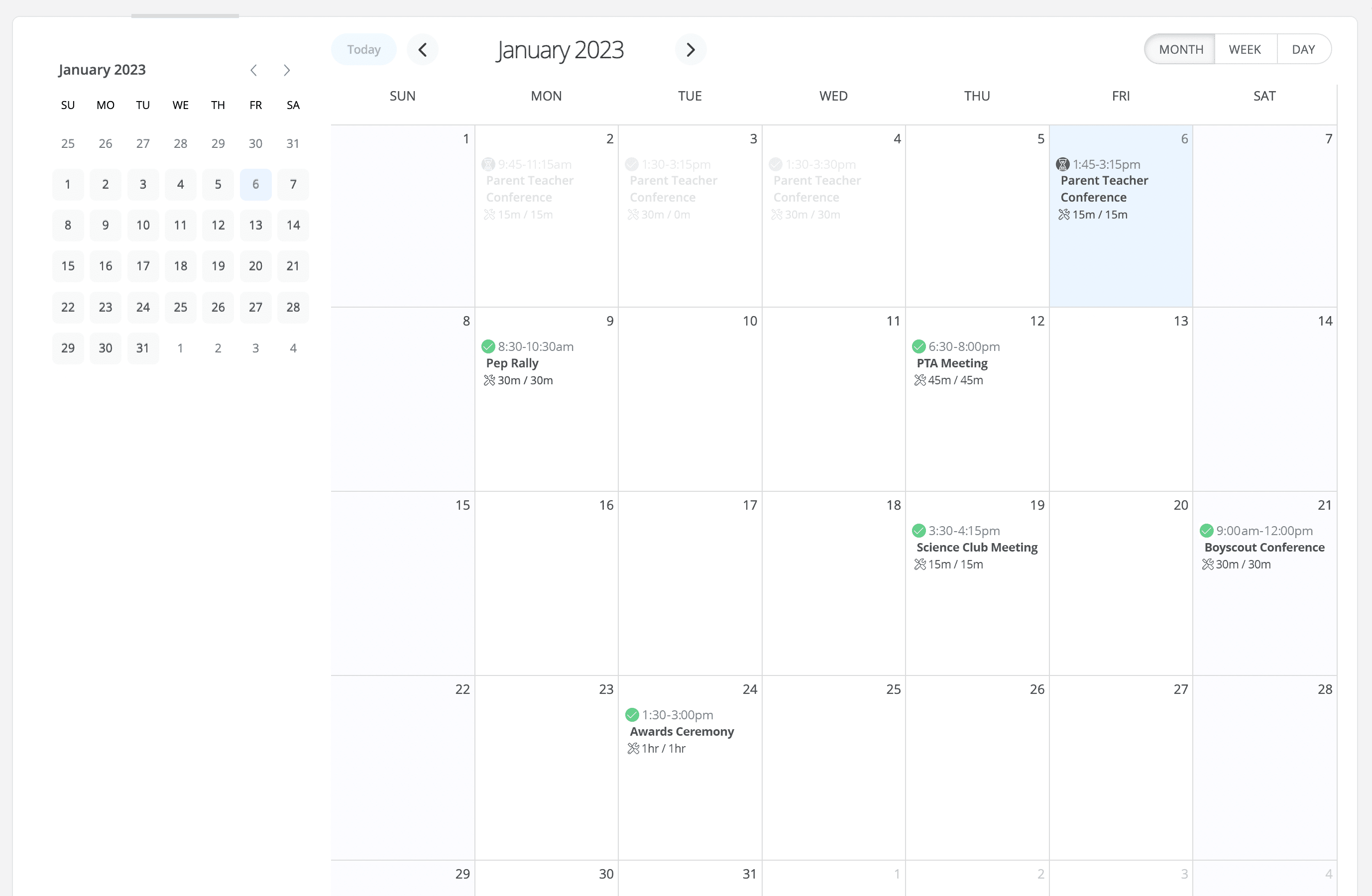Click the clock icon on January 2 conference
The width and height of the screenshot is (1372, 896).
point(488,164)
